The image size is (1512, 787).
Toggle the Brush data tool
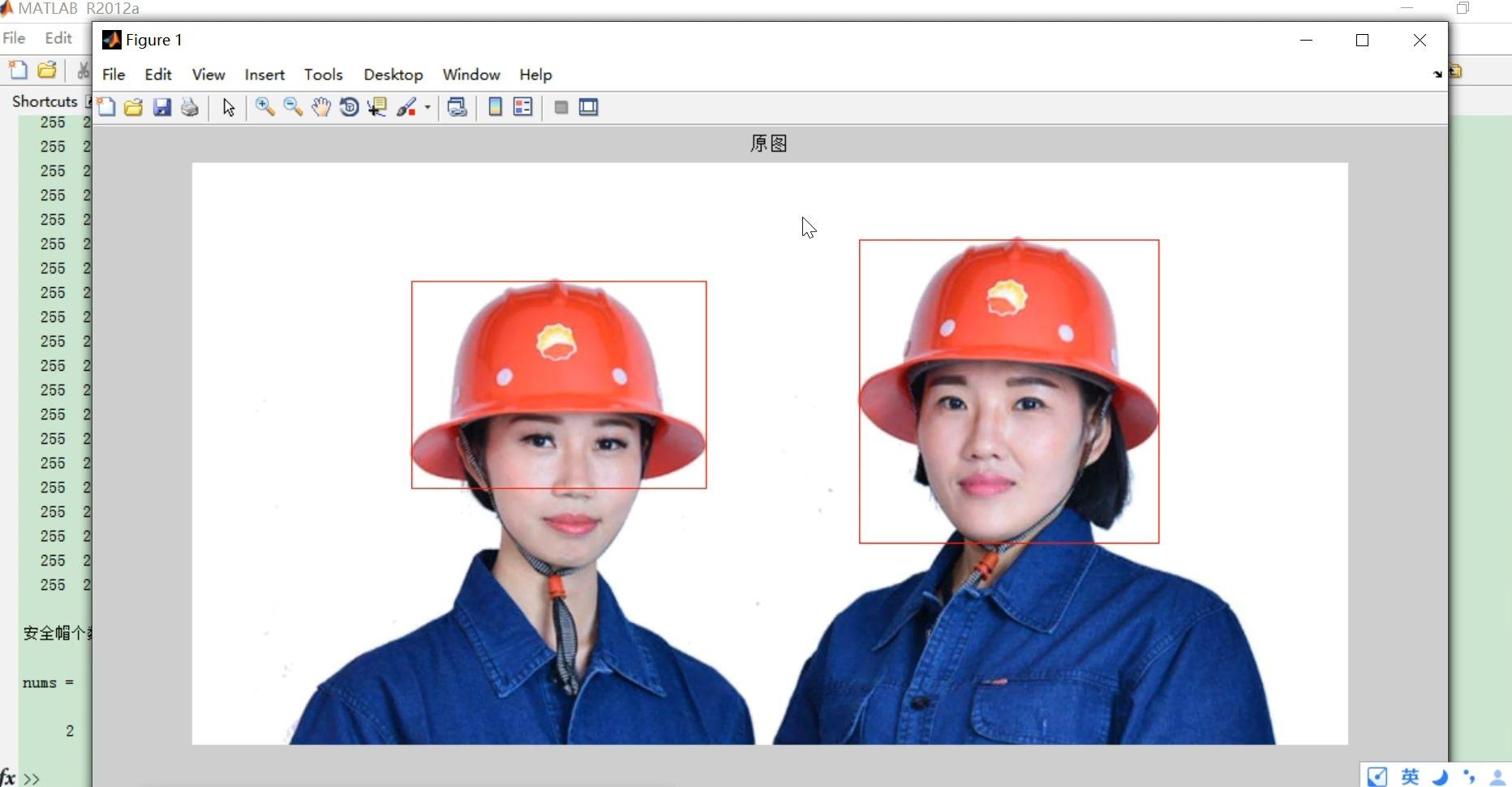click(x=406, y=107)
